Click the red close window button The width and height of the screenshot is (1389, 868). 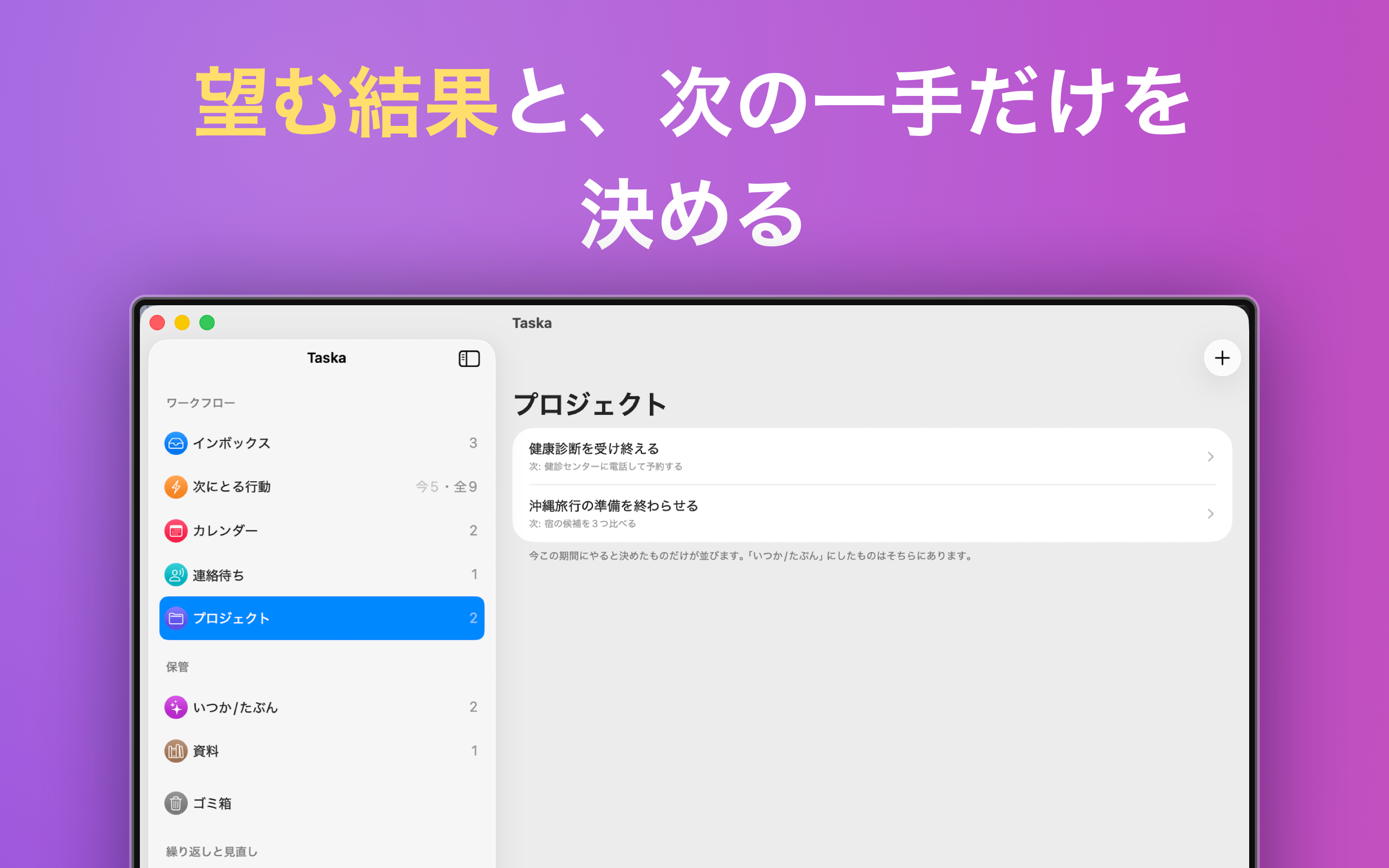157,323
